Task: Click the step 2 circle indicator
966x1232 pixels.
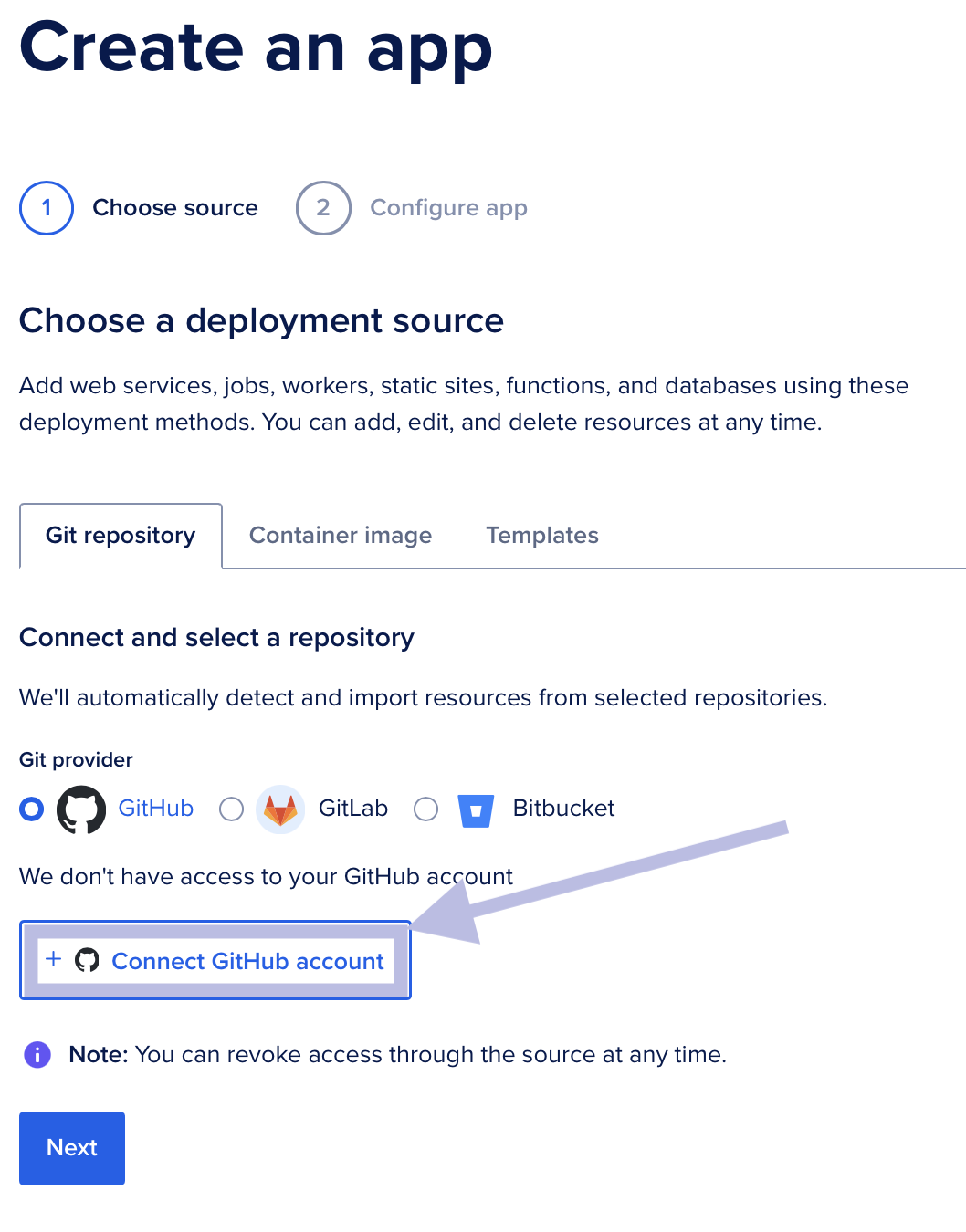Action: (x=323, y=208)
